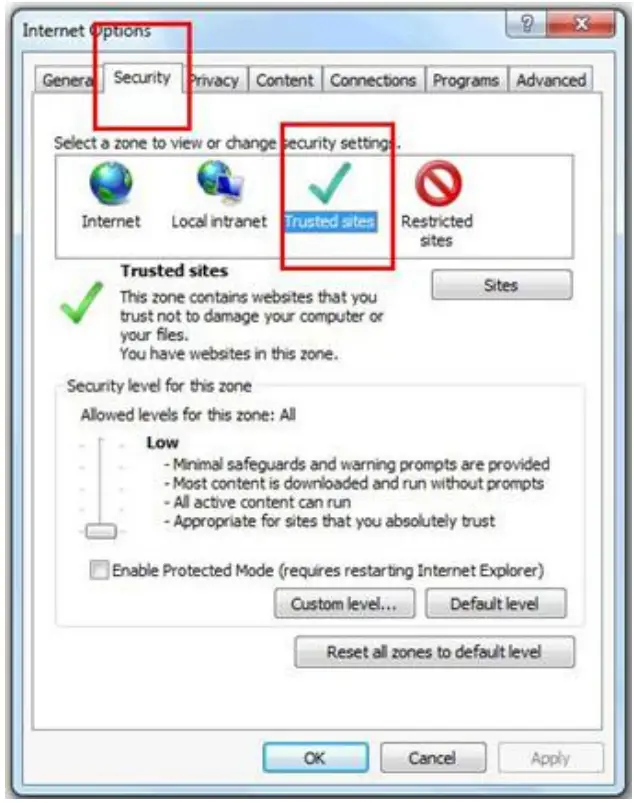
Task: Open the Advanced tab
Action: coord(551,80)
